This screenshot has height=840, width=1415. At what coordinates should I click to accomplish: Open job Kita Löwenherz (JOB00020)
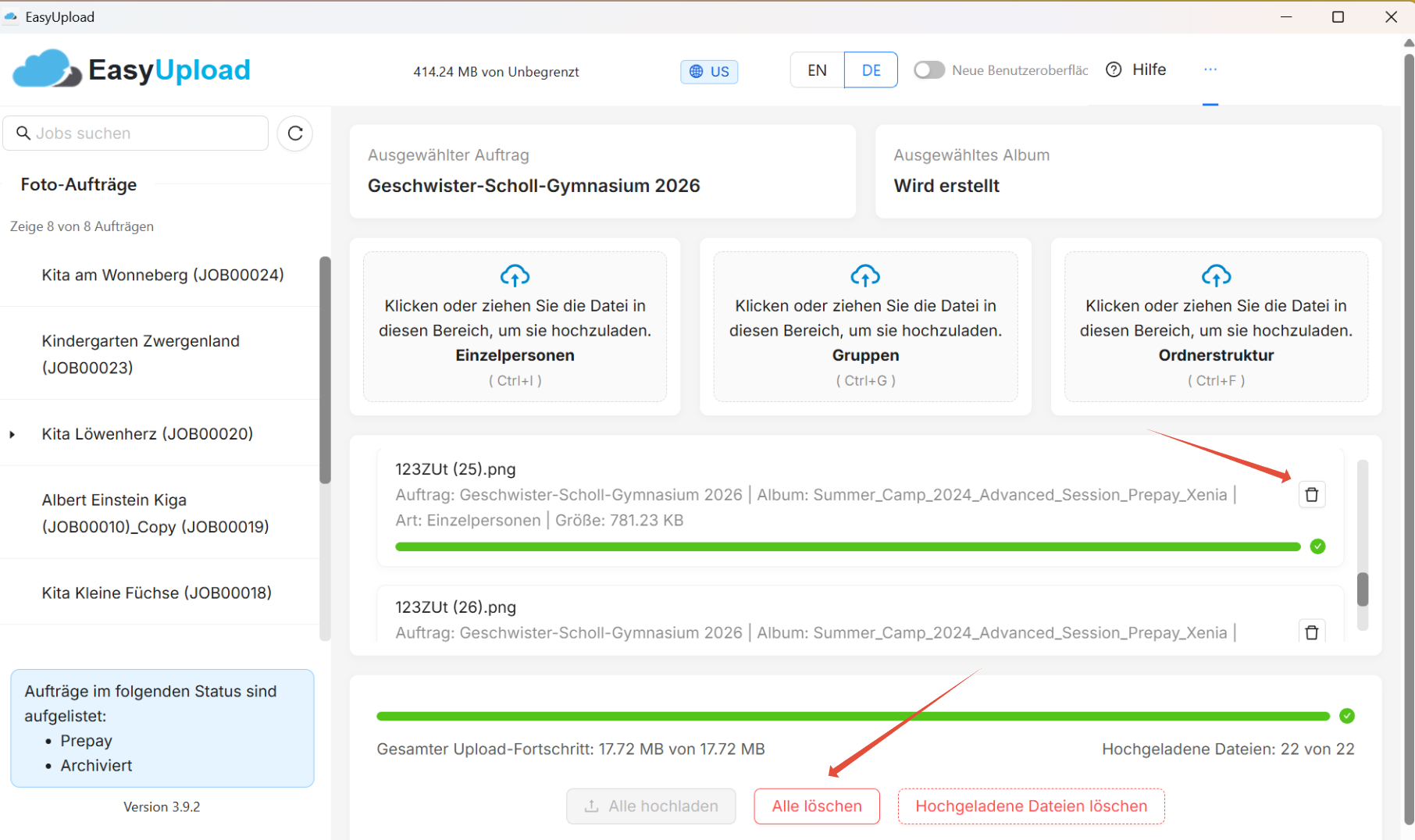pyautogui.click(x=148, y=434)
